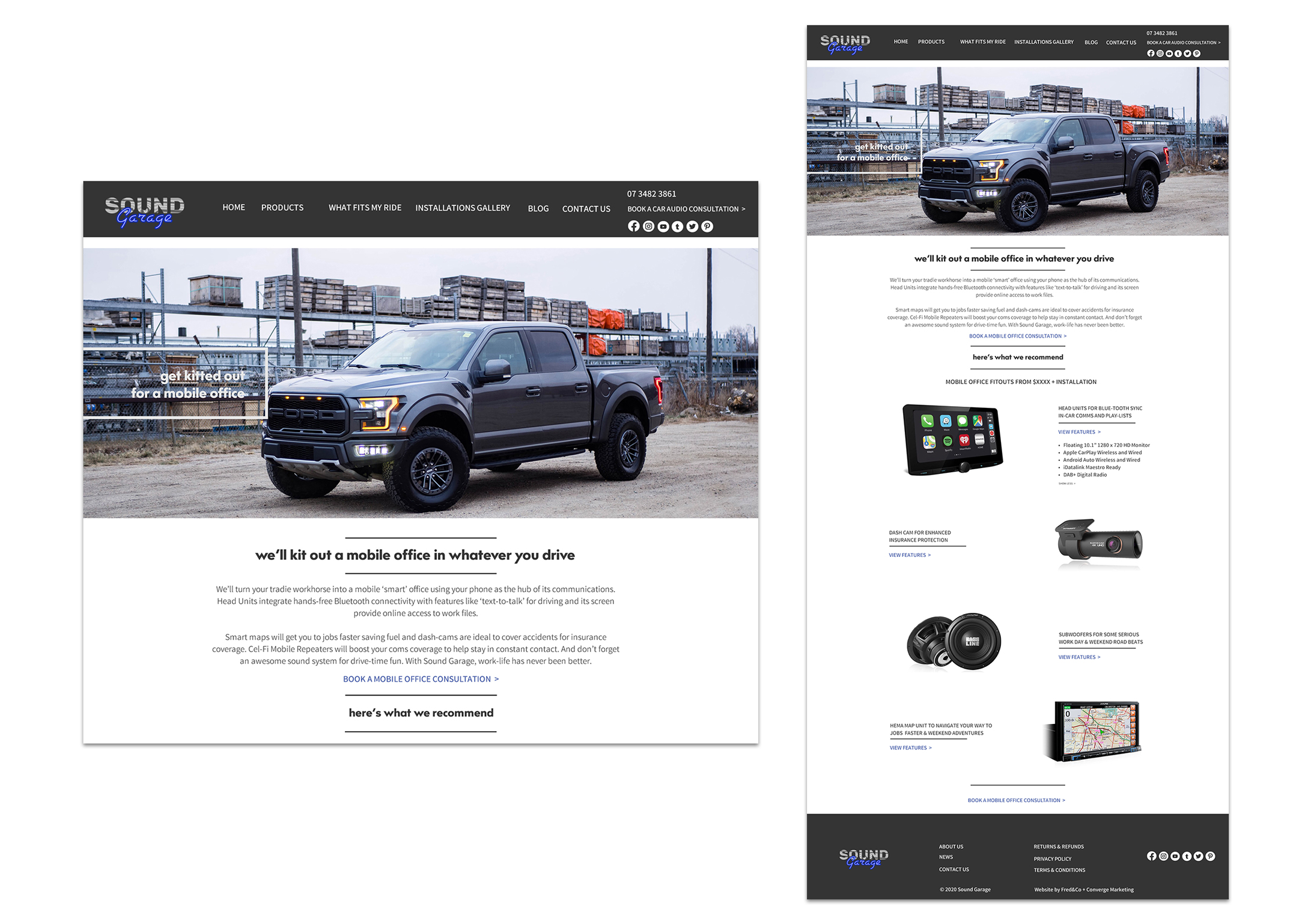This screenshot has height=924, width=1311.
Task: Select the CONTACT US menu item
Action: [587, 207]
